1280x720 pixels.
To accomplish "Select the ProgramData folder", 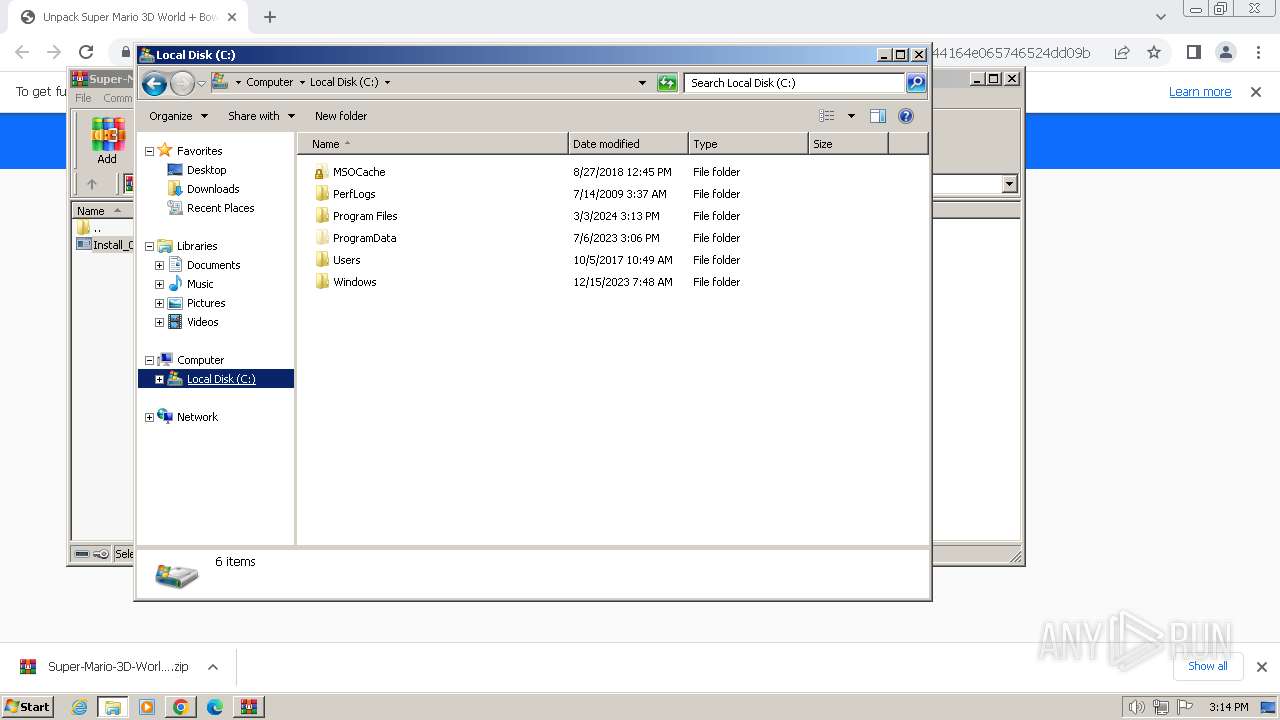I will (364, 238).
